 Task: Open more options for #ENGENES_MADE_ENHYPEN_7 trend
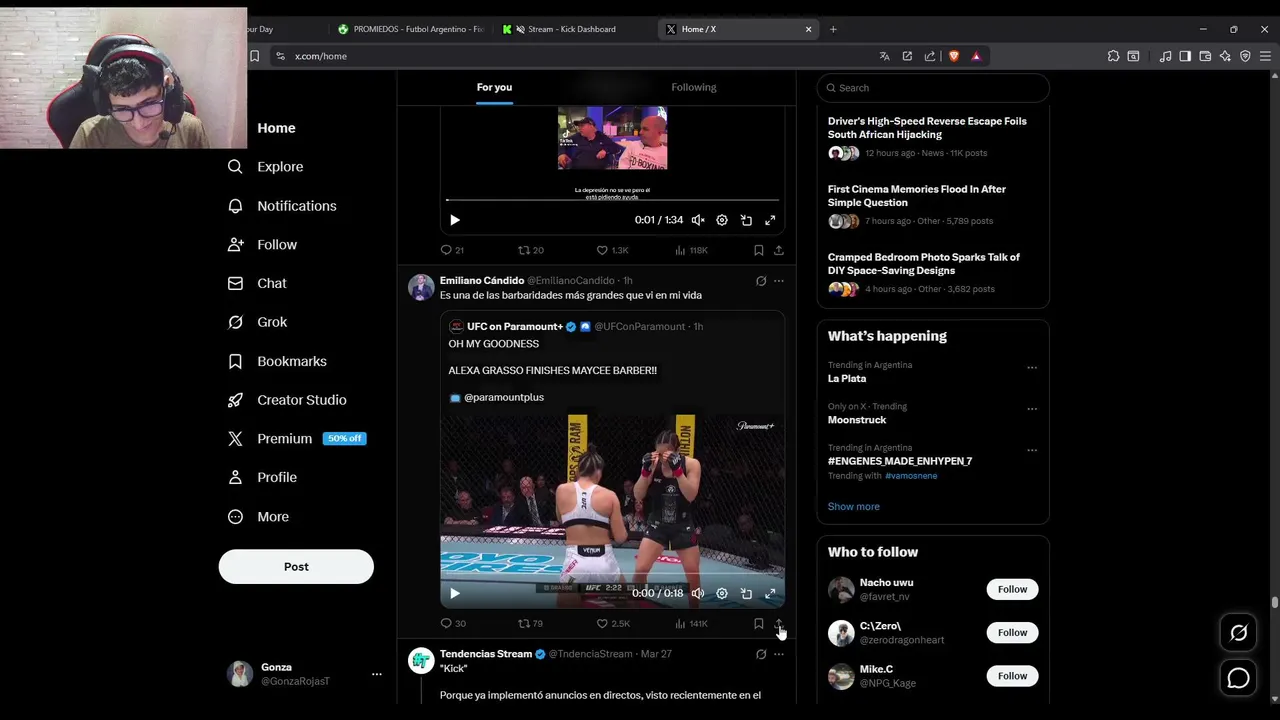point(1031,451)
